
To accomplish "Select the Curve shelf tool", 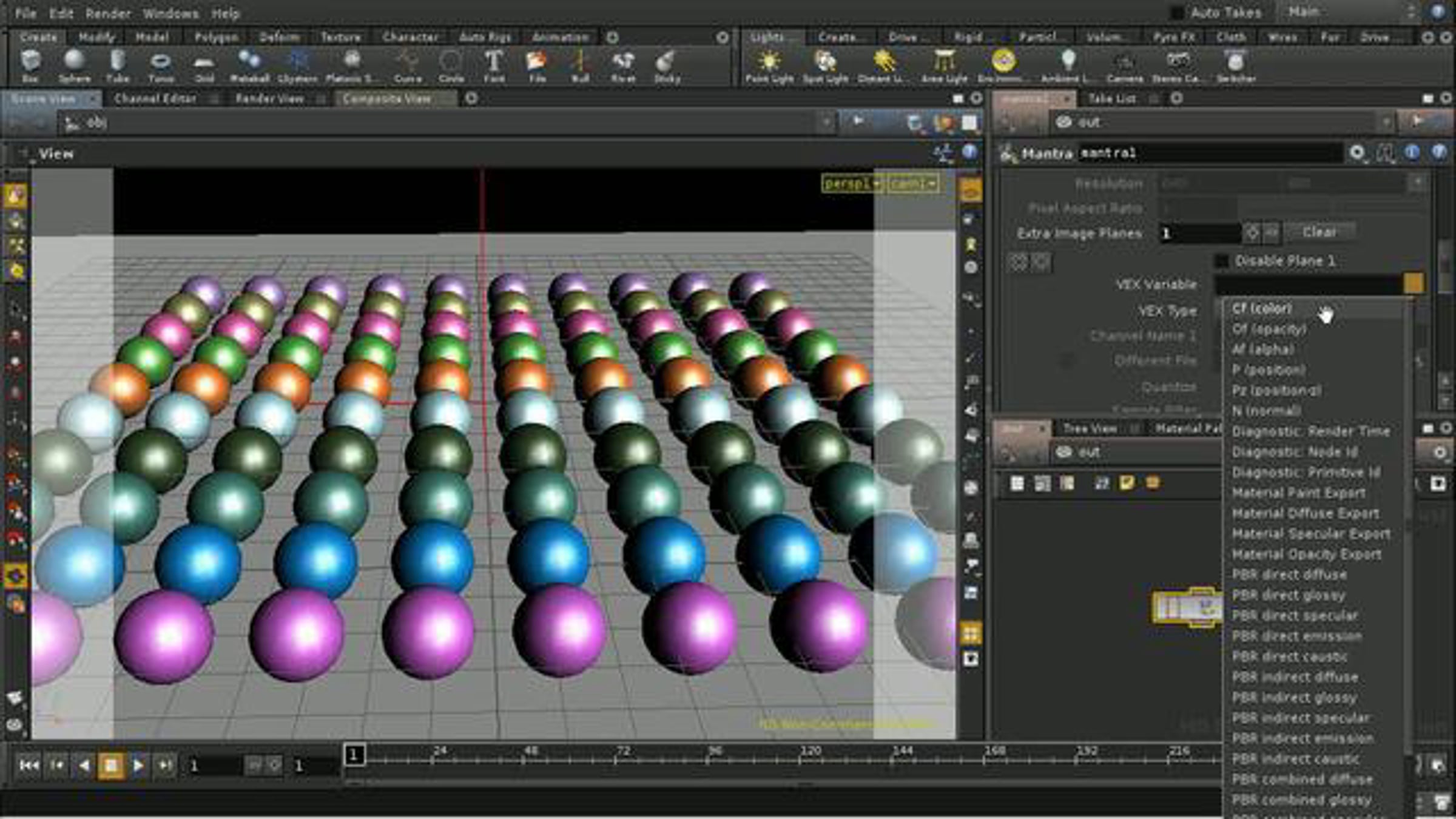I will coord(407,66).
